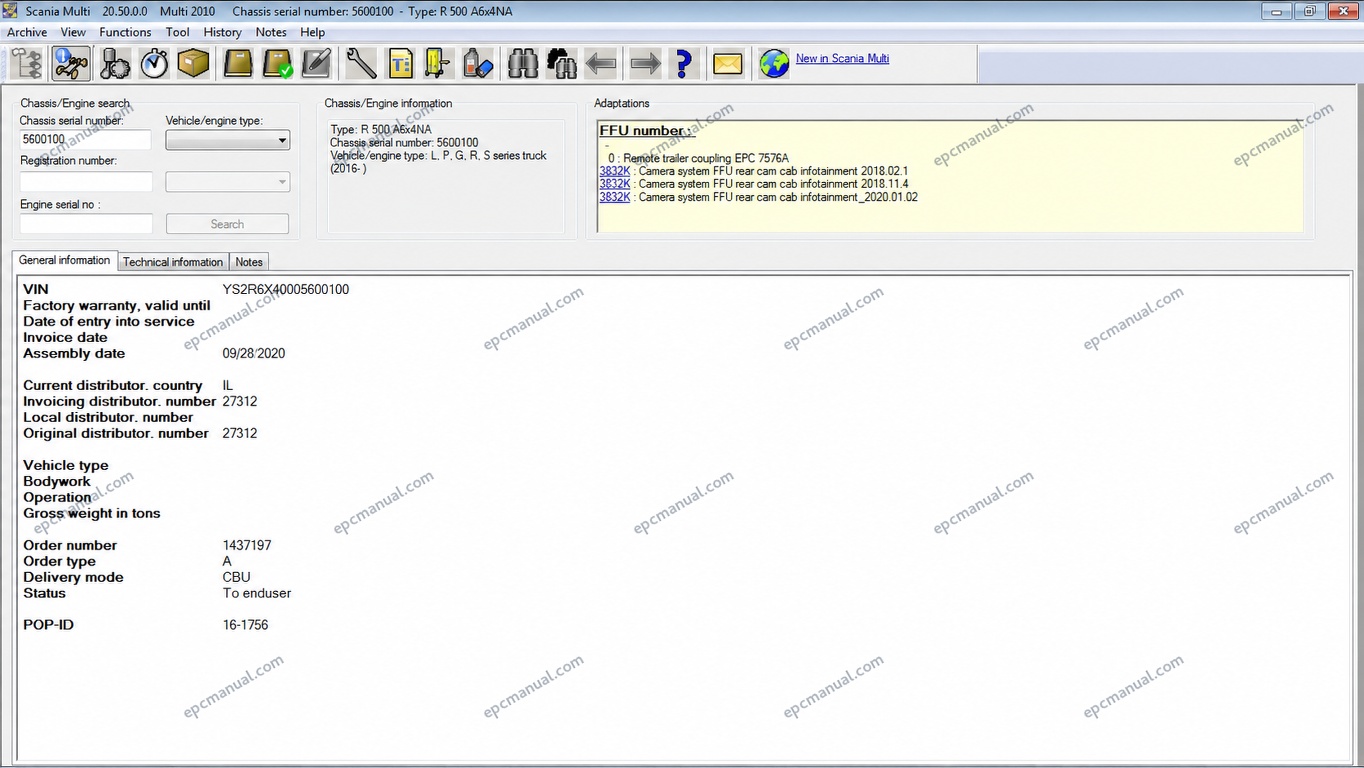Open help with the blue question mark
The height and width of the screenshot is (768, 1364).
click(683, 64)
